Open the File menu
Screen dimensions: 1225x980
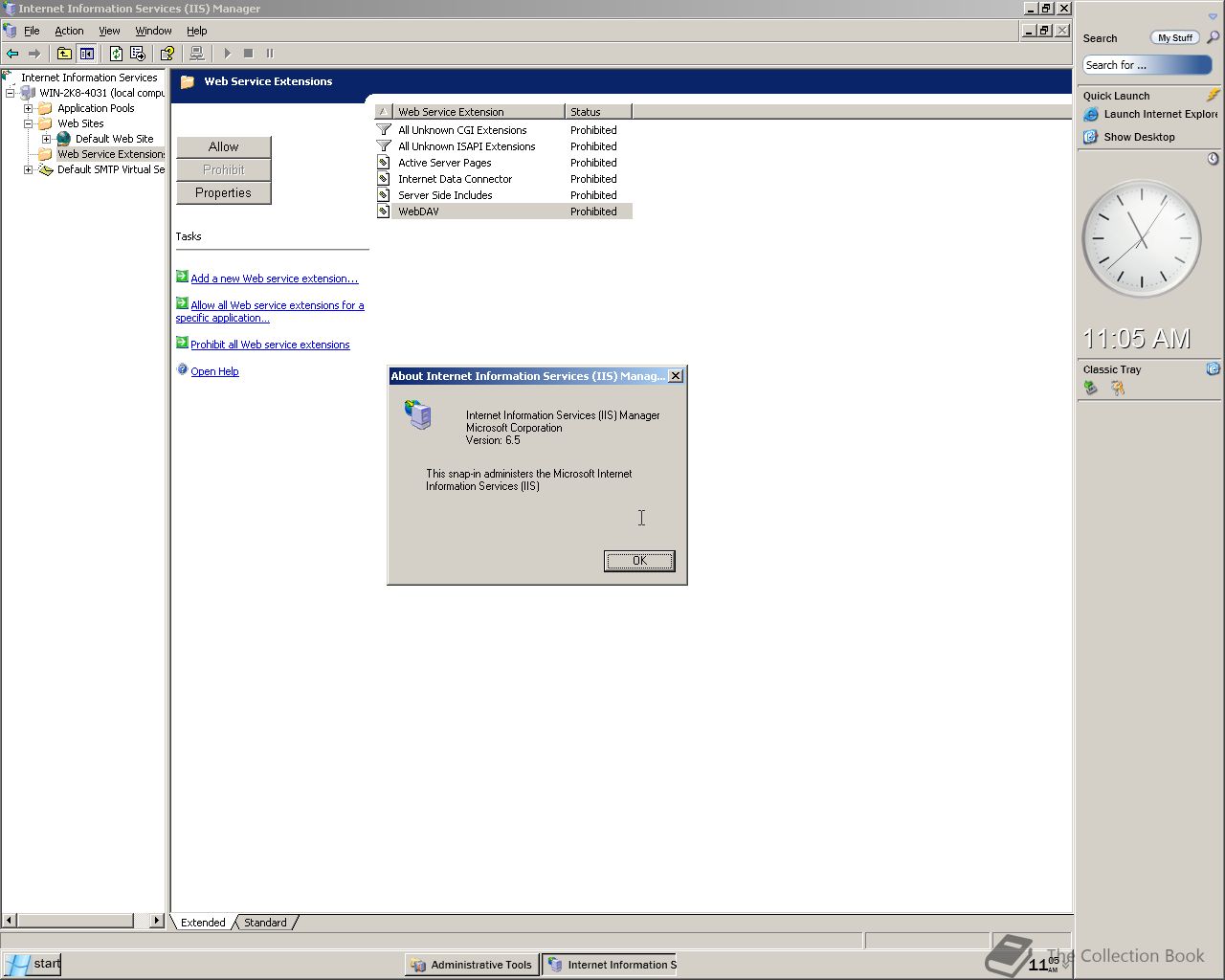pyautogui.click(x=32, y=31)
